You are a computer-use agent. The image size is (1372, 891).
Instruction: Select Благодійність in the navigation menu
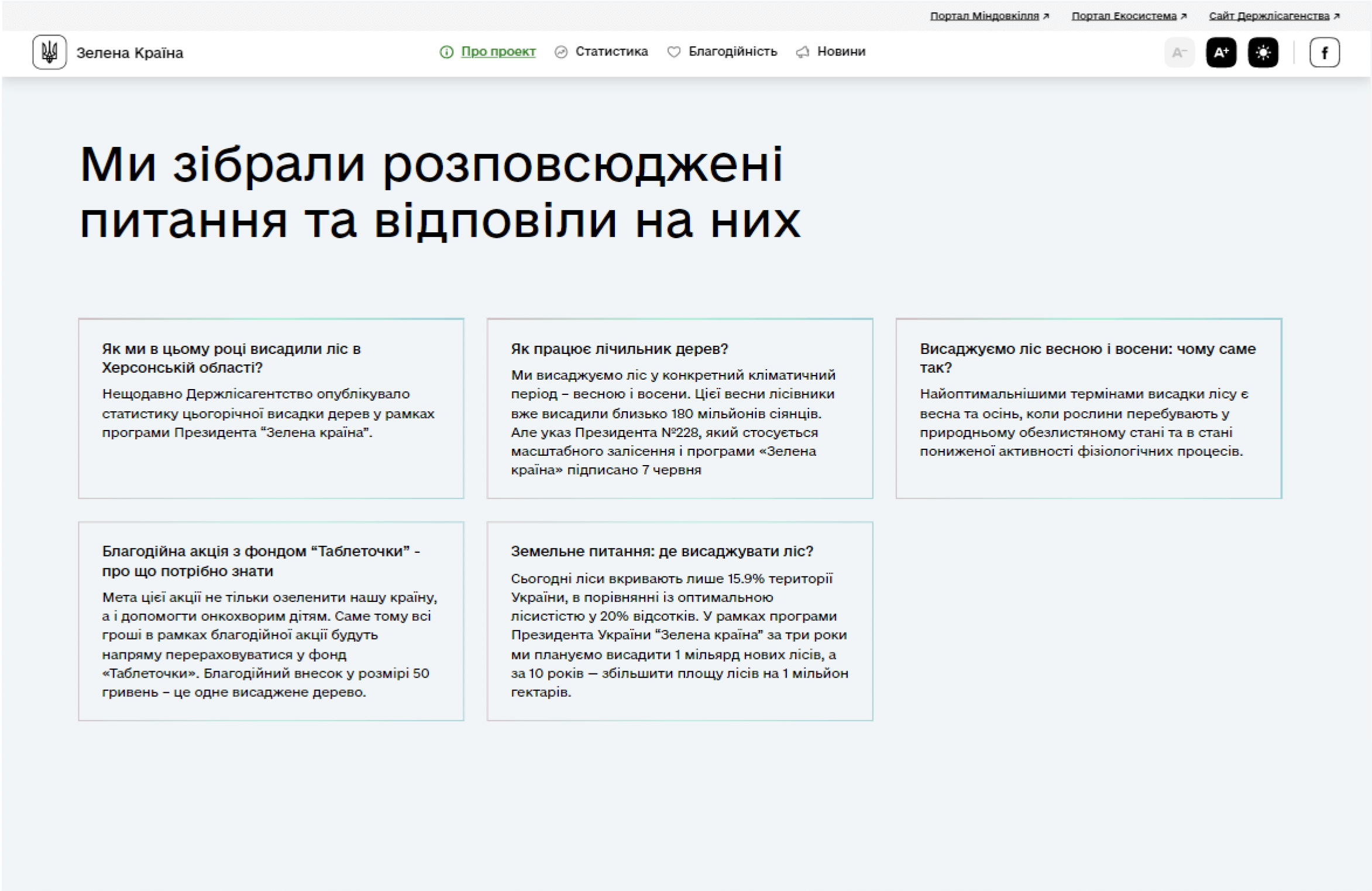[x=733, y=52]
